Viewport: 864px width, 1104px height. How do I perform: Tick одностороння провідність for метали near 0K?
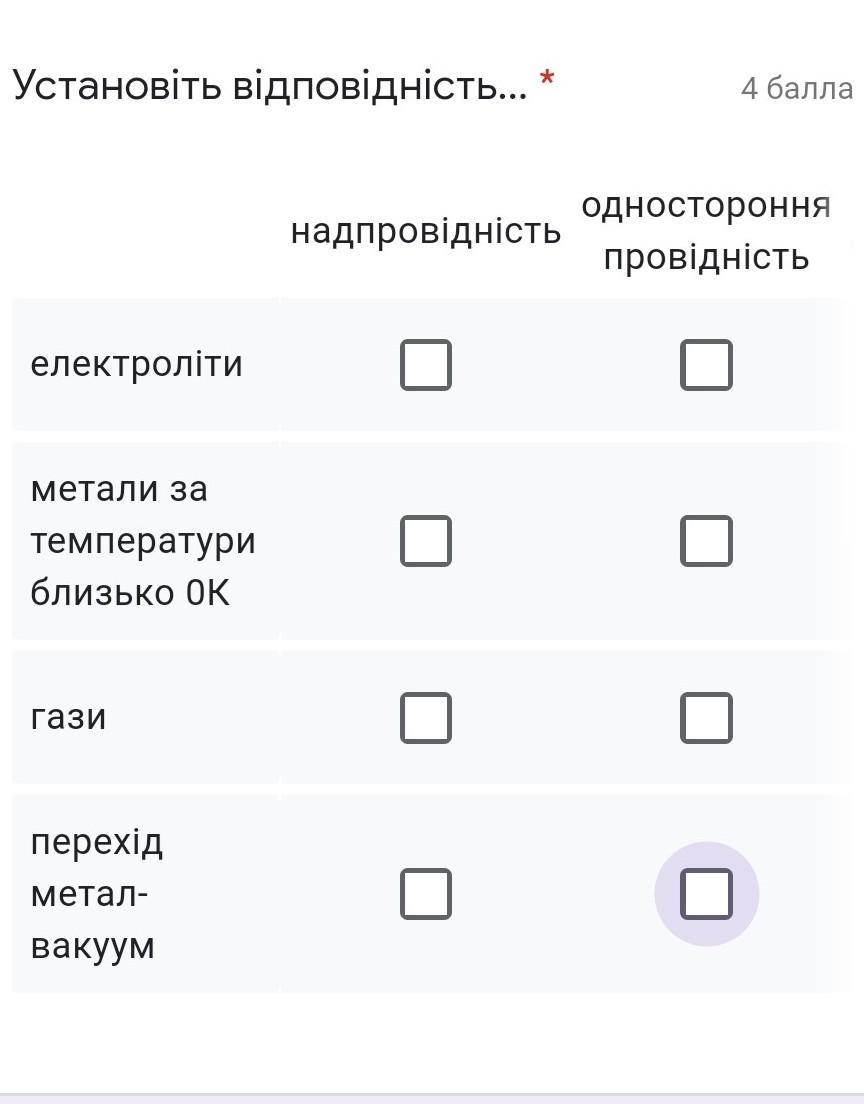(x=706, y=541)
